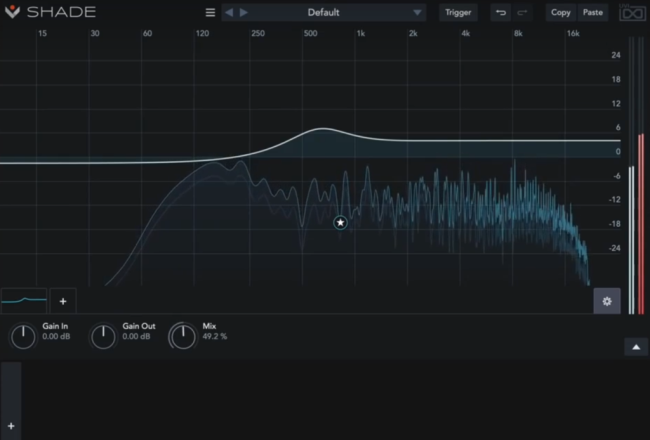Viewport: 650px width, 440px height.
Task: Click the Copy button
Action: pyautogui.click(x=561, y=13)
